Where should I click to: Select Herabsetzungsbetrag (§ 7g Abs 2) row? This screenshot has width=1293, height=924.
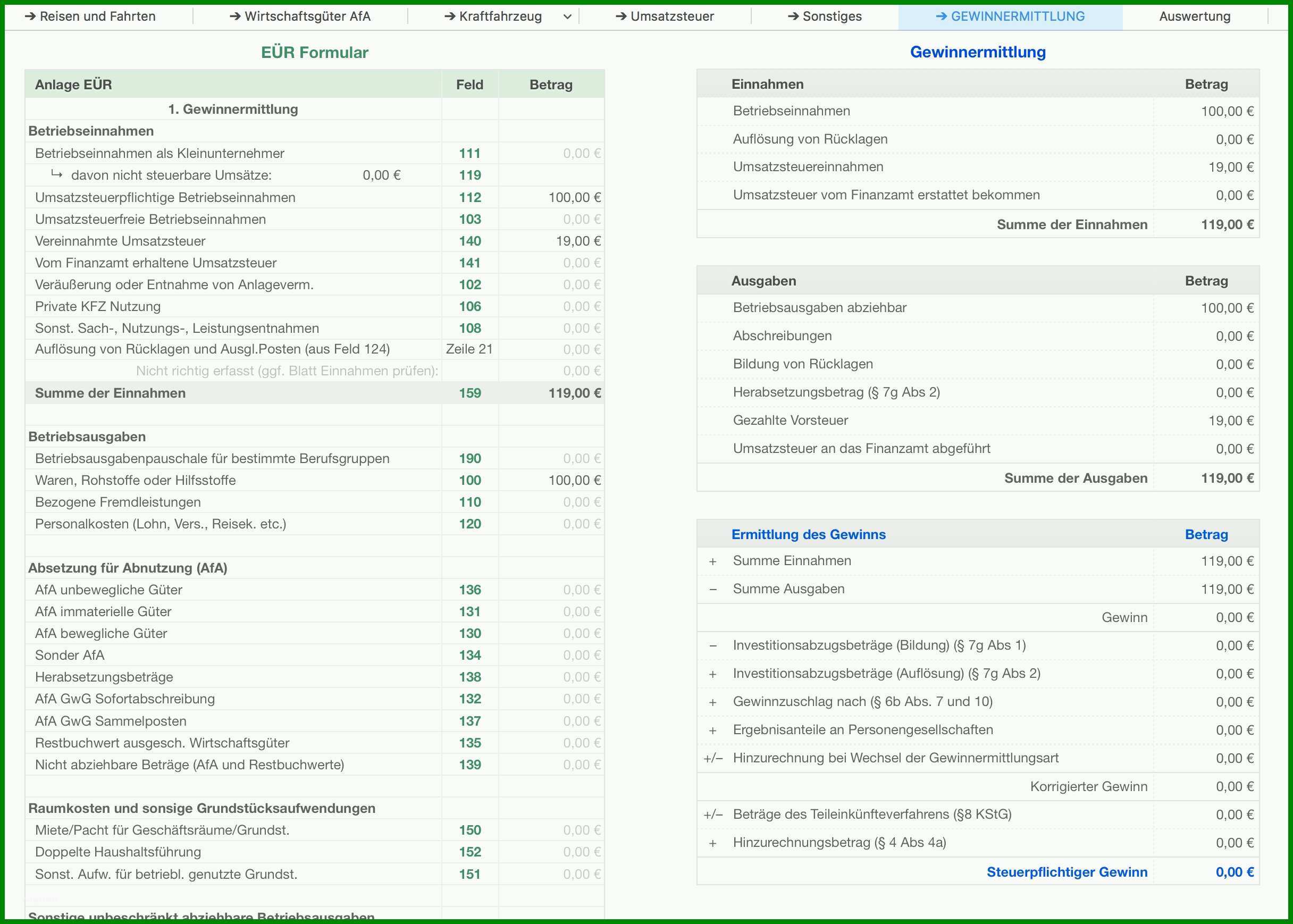tap(978, 392)
